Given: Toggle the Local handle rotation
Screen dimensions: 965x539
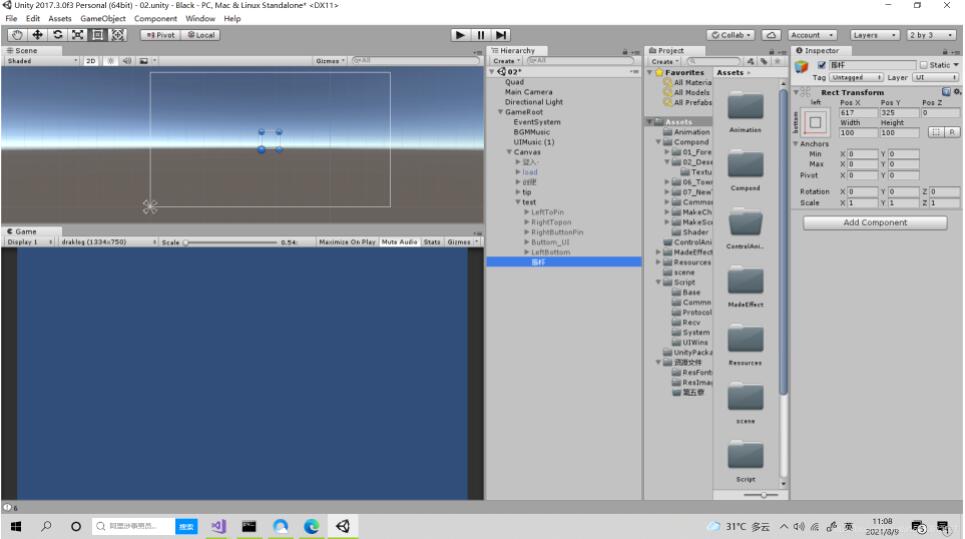Looking at the screenshot, I should point(201,35).
